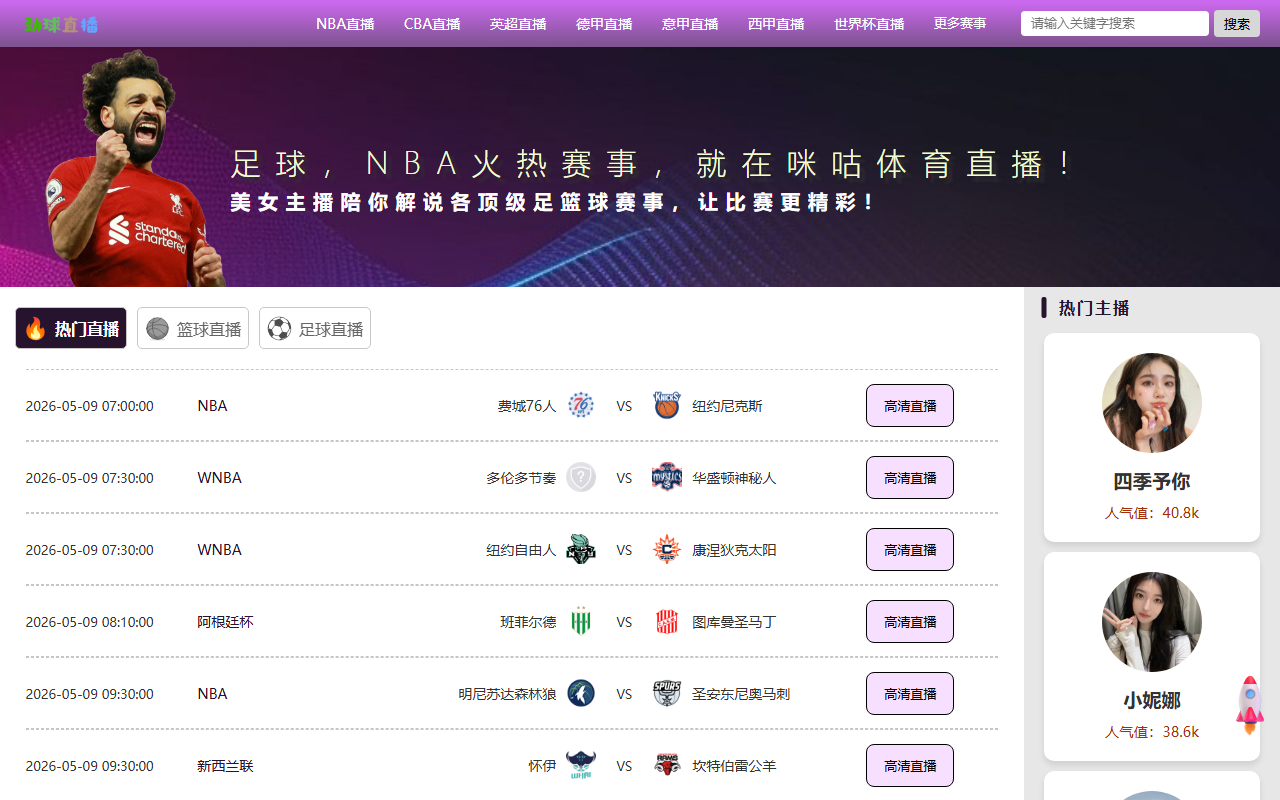Open the 四季予你 streamer name link
1280x800 pixels.
point(1152,481)
